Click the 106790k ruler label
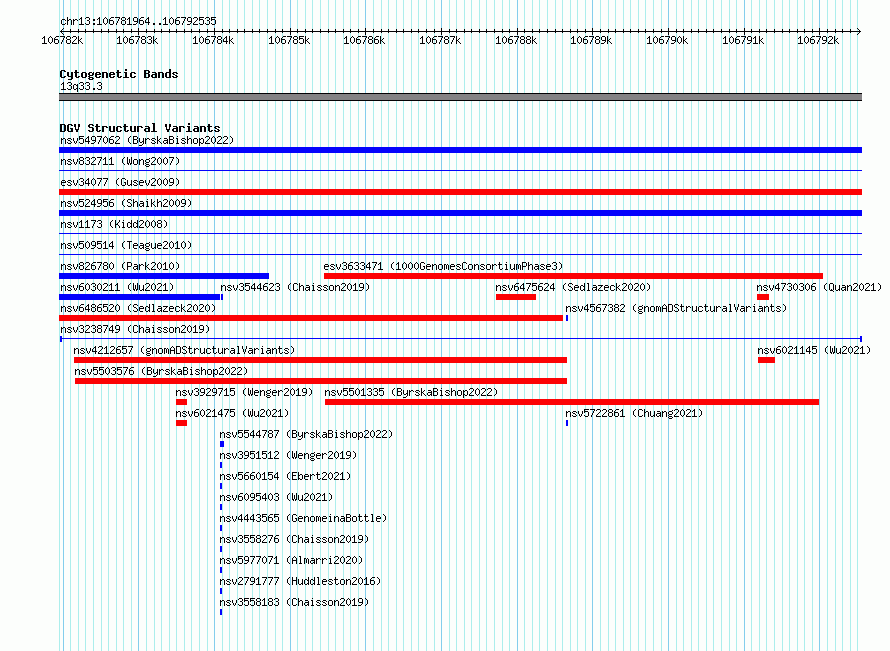This screenshot has width=890, height=651. (667, 40)
